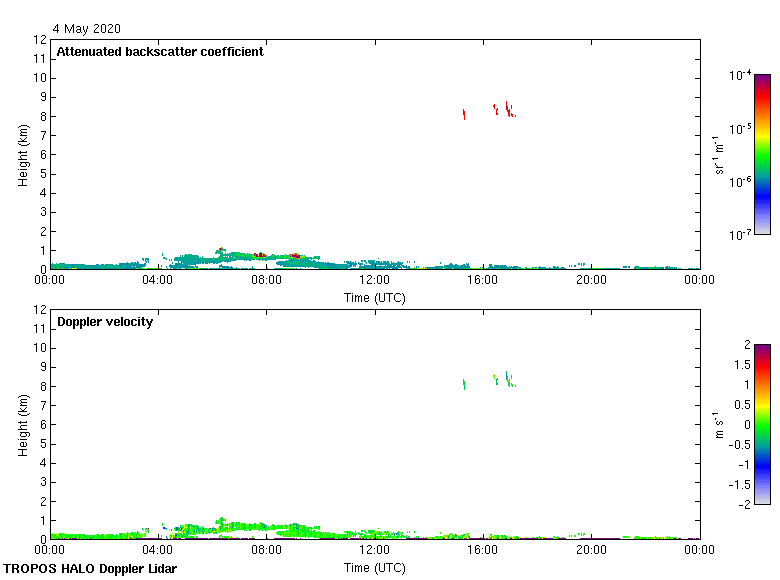Click the Doppler velocity color scale bar
This screenshot has height=580, width=780.
[762, 424]
